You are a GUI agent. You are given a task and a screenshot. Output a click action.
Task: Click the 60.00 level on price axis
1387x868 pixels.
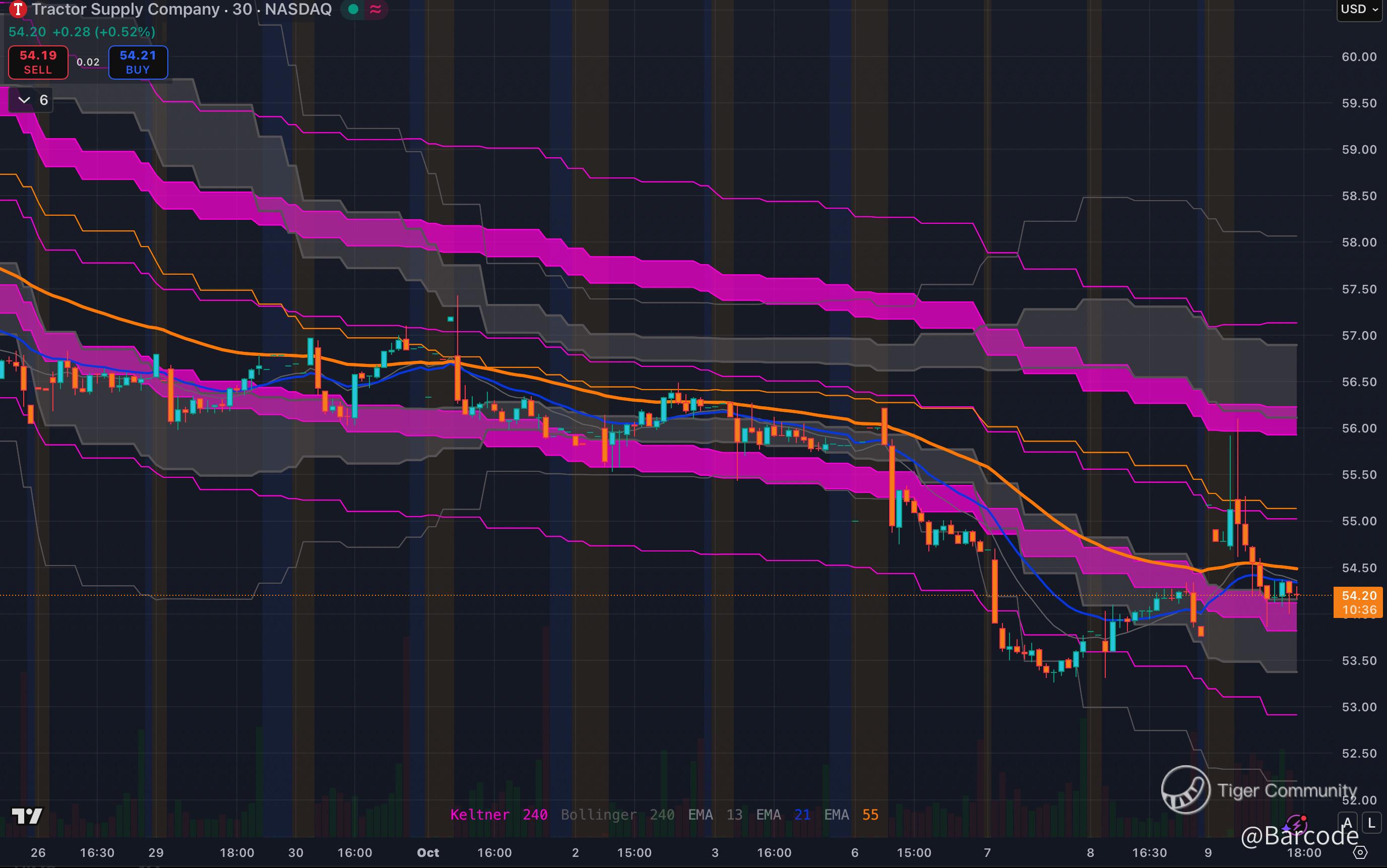tap(1358, 57)
